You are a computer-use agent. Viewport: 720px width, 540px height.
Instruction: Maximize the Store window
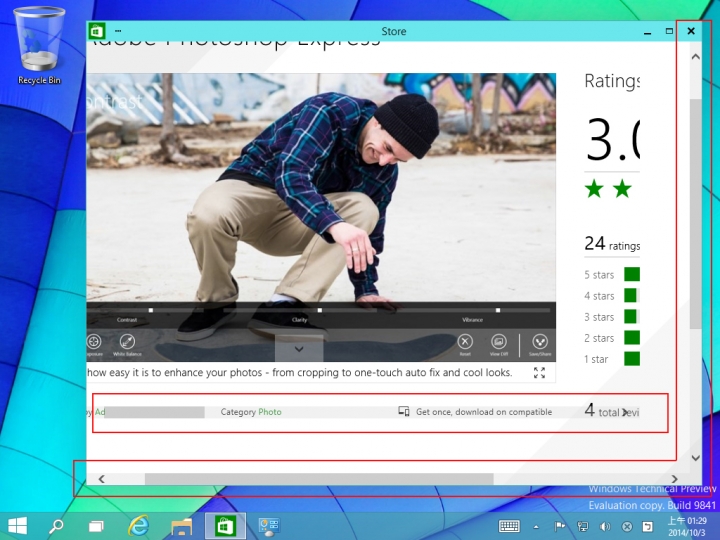pyautogui.click(x=669, y=31)
